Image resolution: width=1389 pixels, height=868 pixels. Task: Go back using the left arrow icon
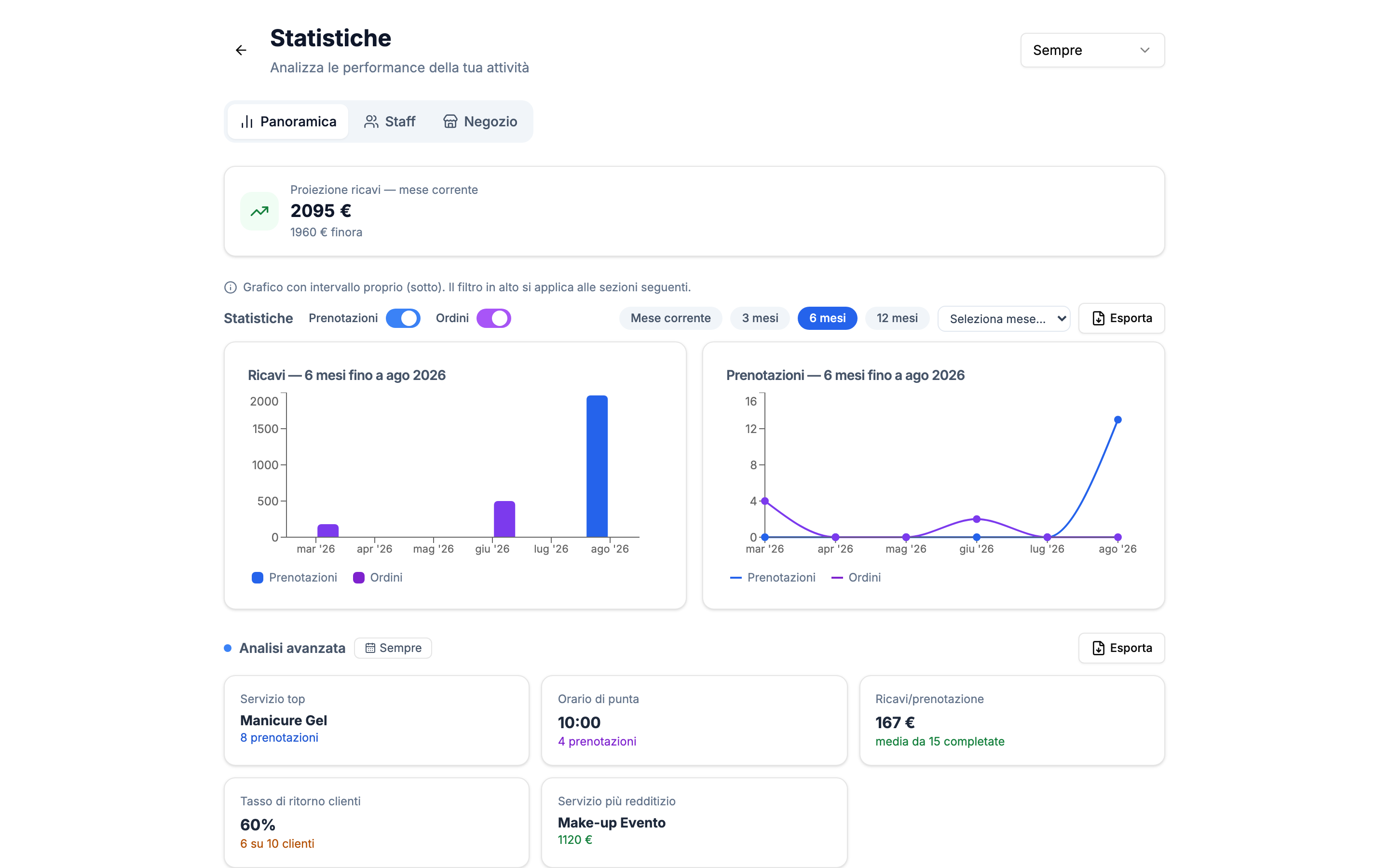pos(241,51)
